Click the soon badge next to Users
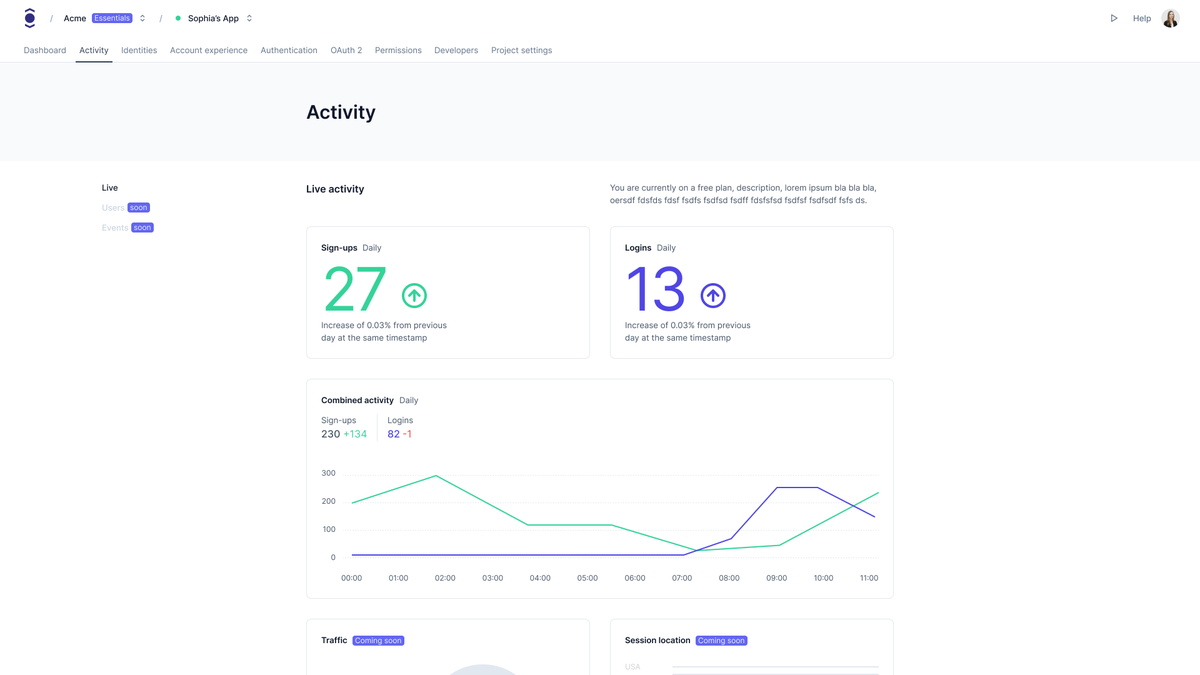Screen dimensions: 1200x675 click(139, 208)
